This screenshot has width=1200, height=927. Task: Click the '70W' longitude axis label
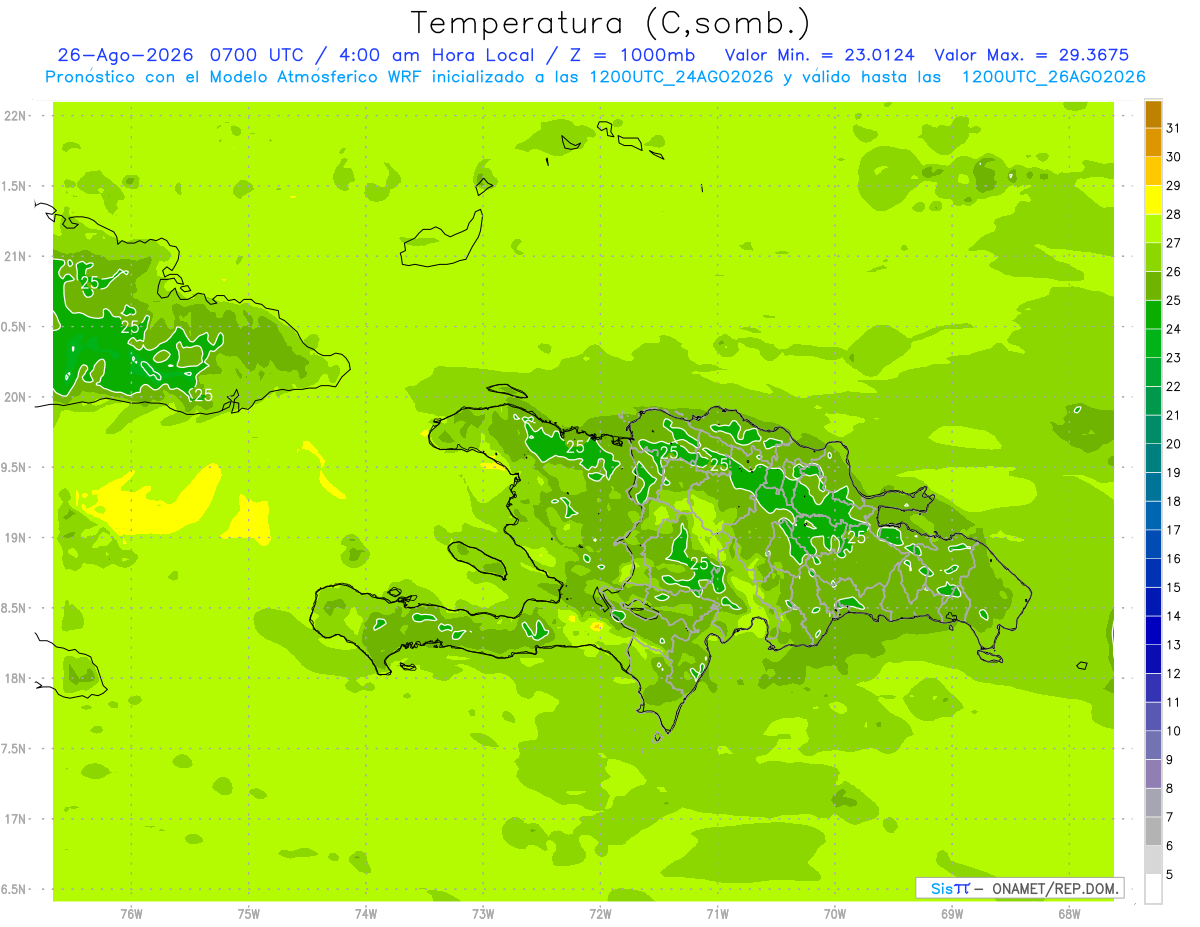(835, 914)
